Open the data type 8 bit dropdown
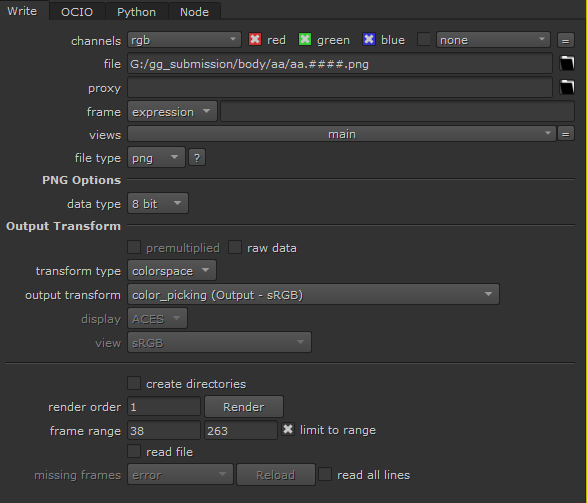Image resolution: width=587 pixels, height=503 pixels. point(158,204)
